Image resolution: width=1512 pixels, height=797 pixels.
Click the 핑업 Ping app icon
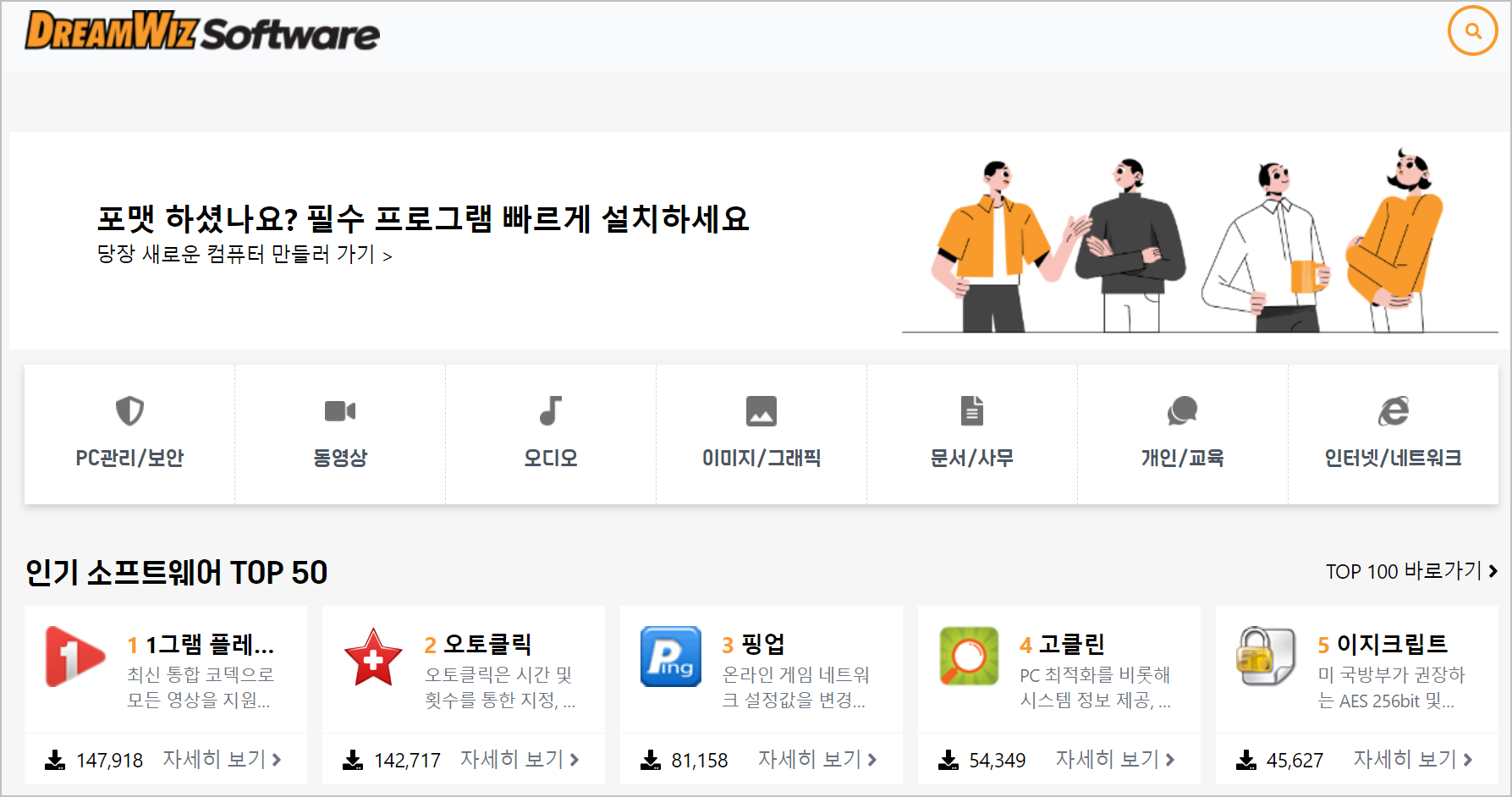click(x=671, y=657)
